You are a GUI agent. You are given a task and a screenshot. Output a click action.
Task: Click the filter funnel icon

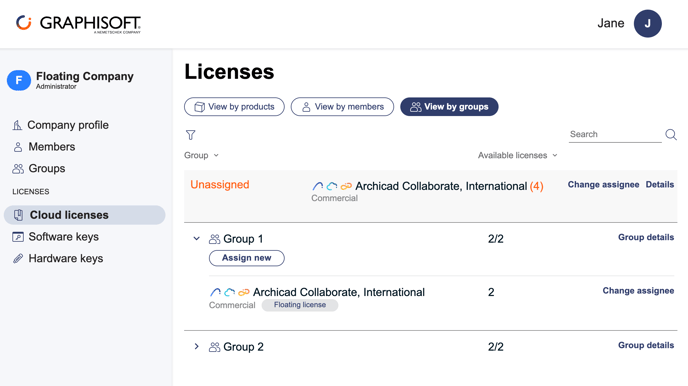point(190,135)
